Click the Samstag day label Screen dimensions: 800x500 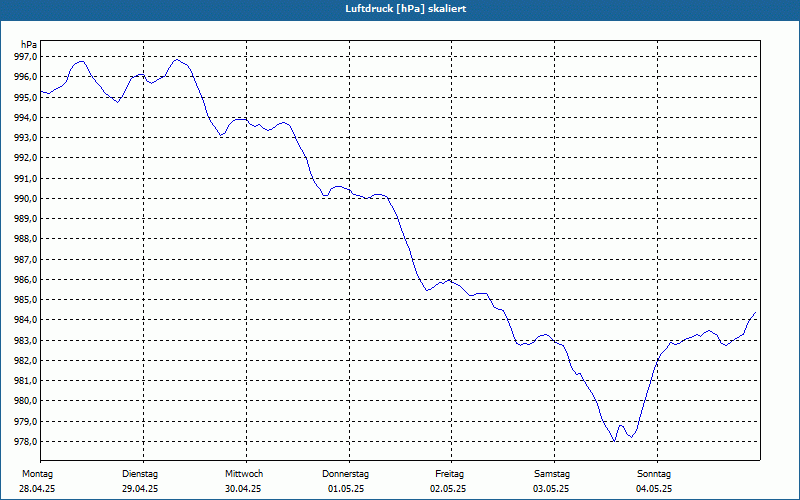click(x=552, y=474)
